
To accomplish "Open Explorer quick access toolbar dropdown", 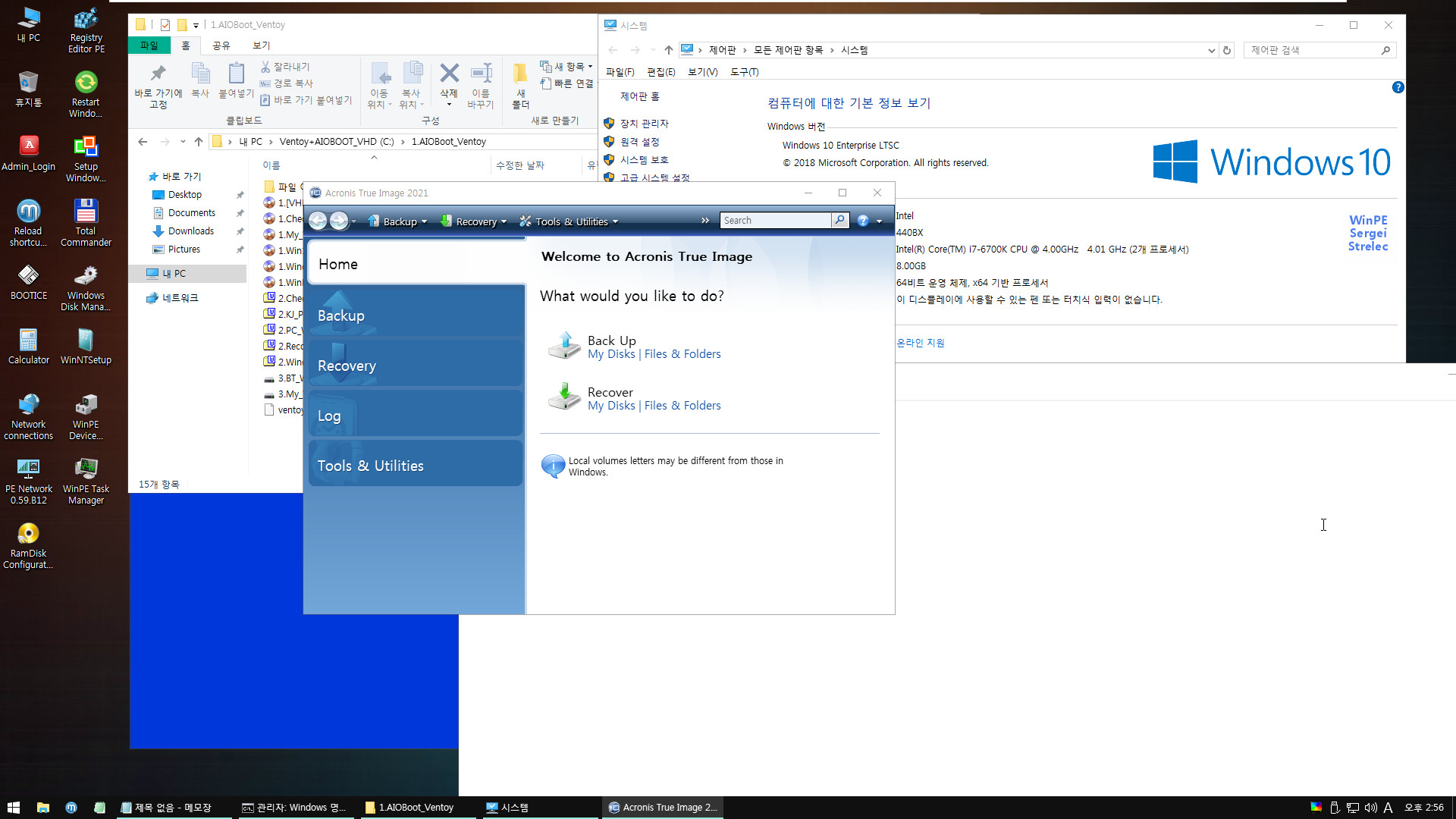I will (x=196, y=25).
